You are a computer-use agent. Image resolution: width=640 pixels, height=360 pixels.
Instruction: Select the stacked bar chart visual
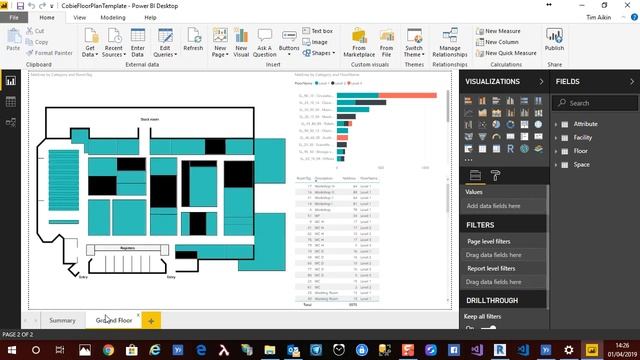point(468,100)
